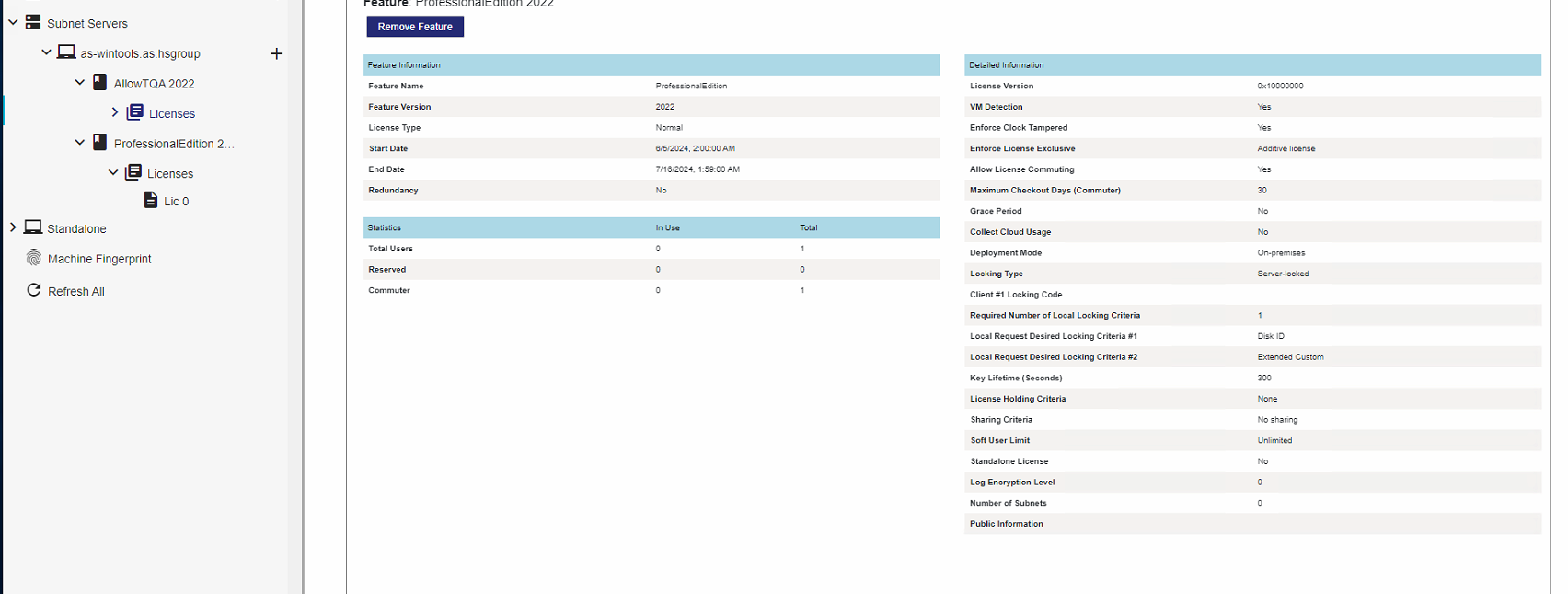The height and width of the screenshot is (594, 1568).
Task: Collapse the Subnet Servers tree node
Action: tap(13, 22)
